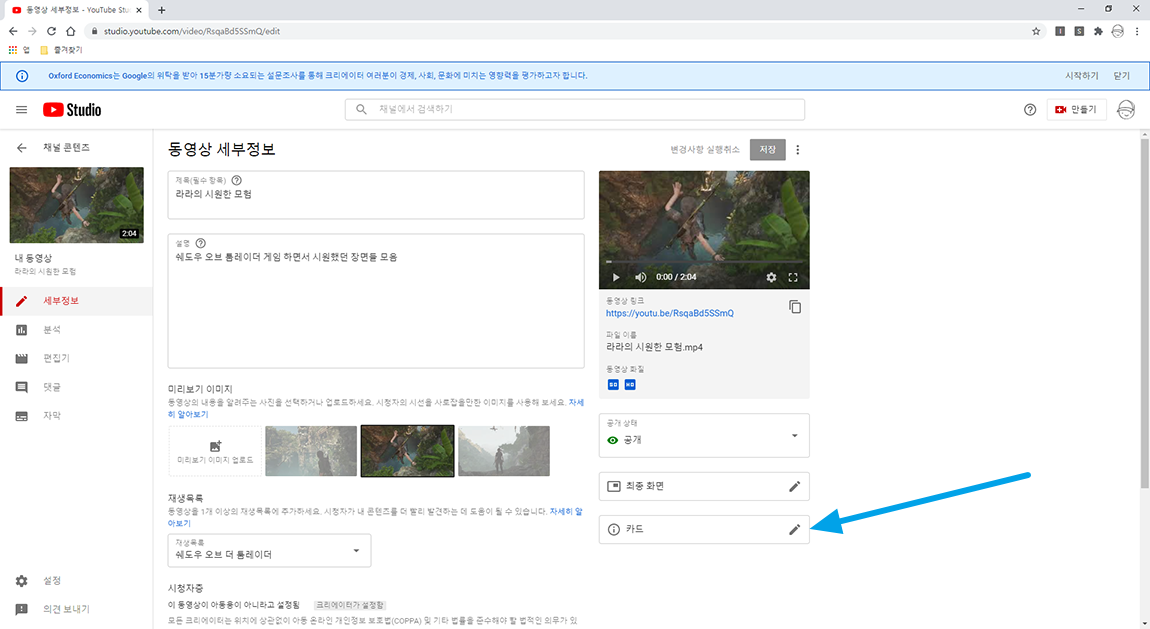
Task: Enter fullscreen in video preview
Action: [793, 277]
